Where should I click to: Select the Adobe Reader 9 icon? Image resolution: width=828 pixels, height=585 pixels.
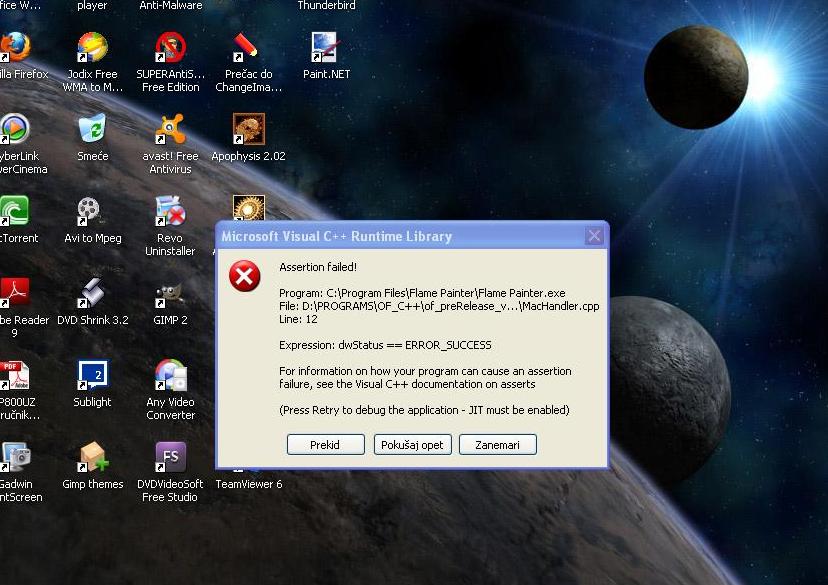click(x=15, y=292)
